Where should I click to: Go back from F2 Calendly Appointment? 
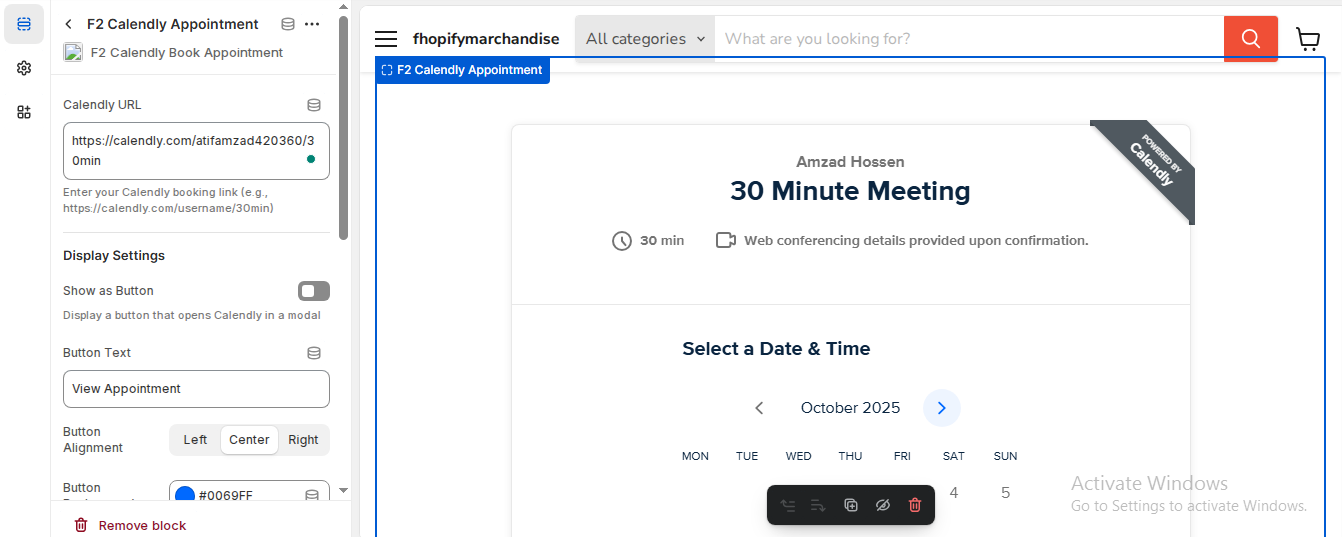[x=68, y=24]
